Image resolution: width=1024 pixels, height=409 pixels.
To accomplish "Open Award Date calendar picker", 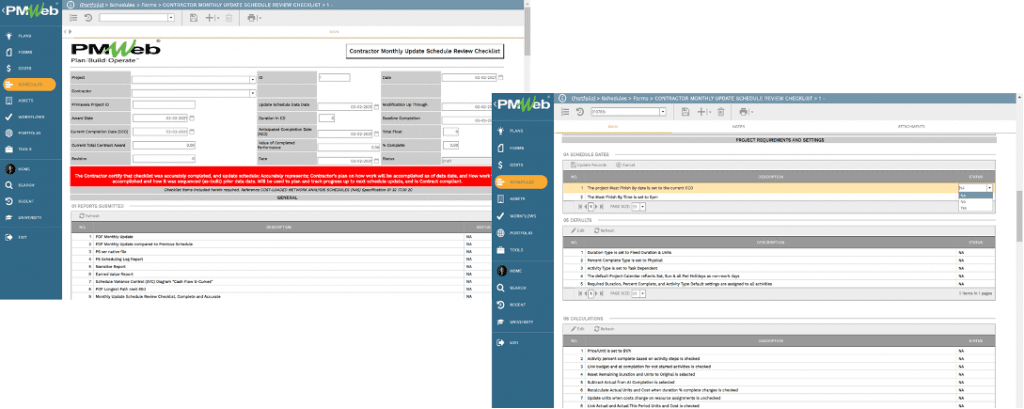I will 192,118.
